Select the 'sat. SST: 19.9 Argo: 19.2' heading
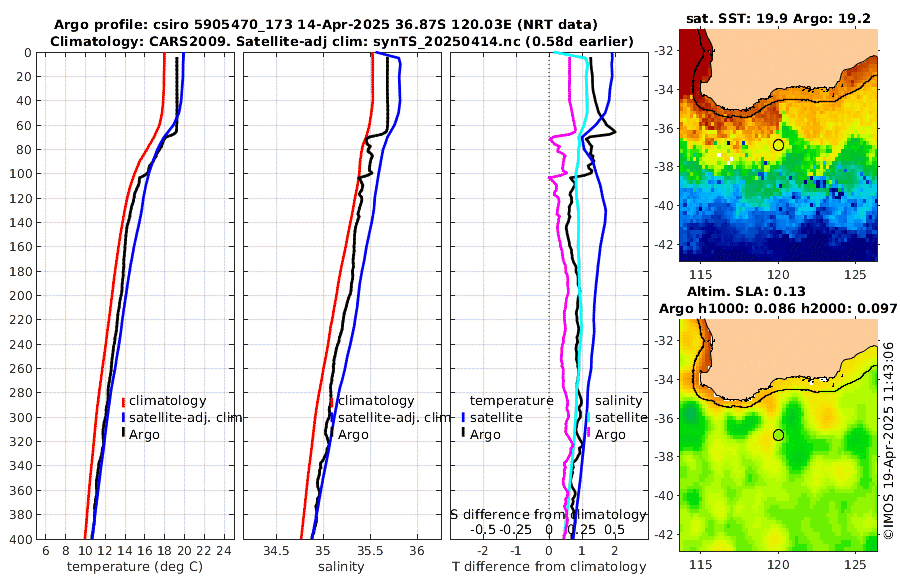Screen dimensions: 900x580 tap(778, 19)
